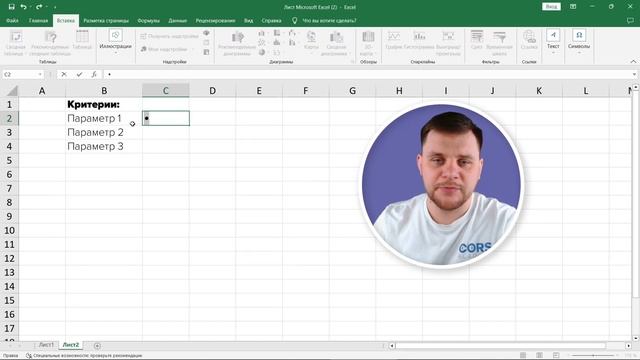Expand the Символы group dropdown

tap(579, 42)
